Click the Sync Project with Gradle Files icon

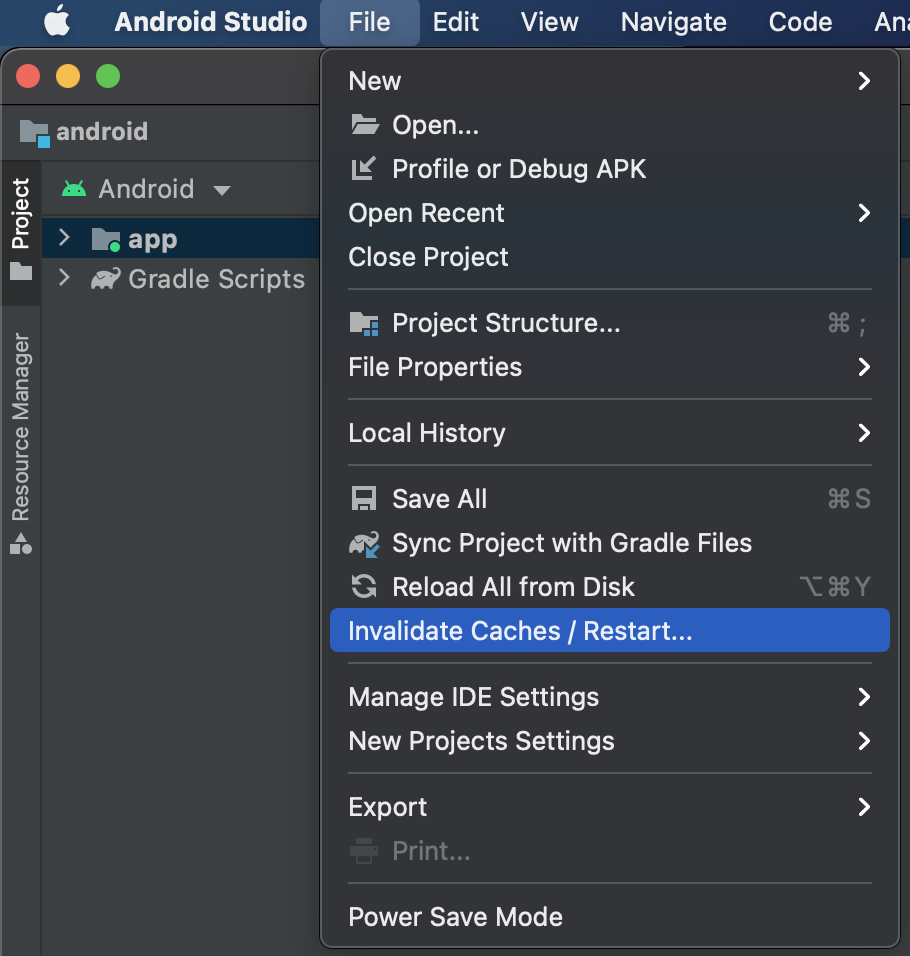pos(362,543)
